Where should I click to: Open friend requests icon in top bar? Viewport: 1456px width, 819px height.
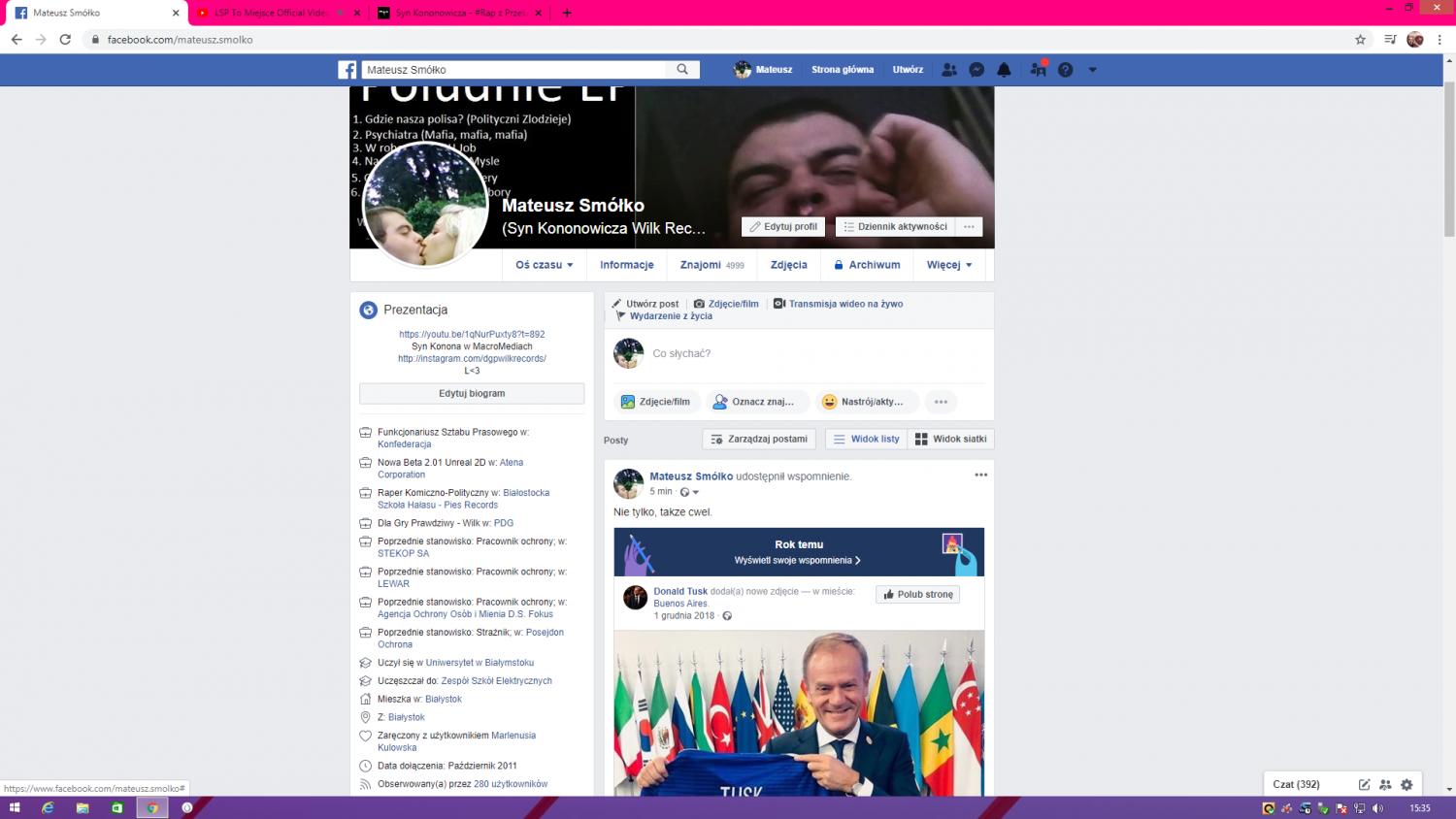[949, 70]
